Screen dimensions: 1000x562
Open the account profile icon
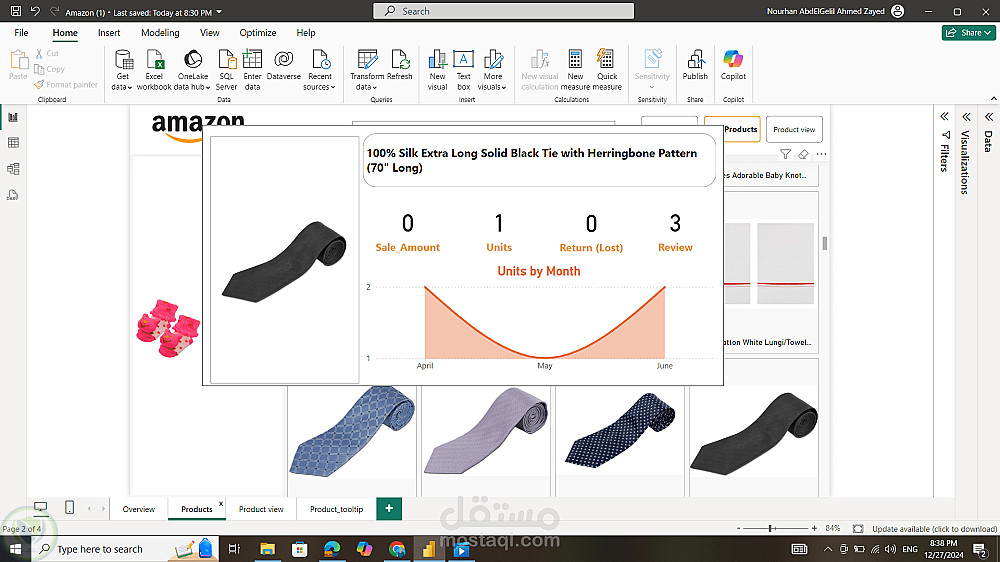pos(898,11)
